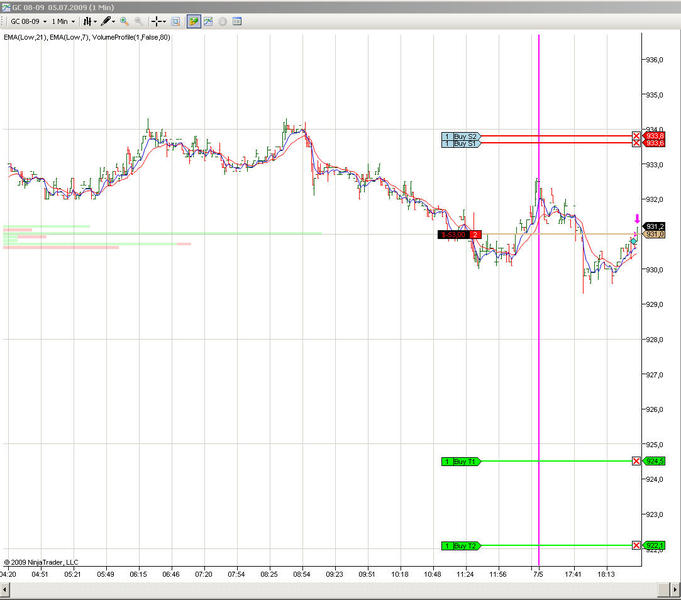Open the chart style bars menu
Screen dimensions: 681x600
tap(87, 21)
